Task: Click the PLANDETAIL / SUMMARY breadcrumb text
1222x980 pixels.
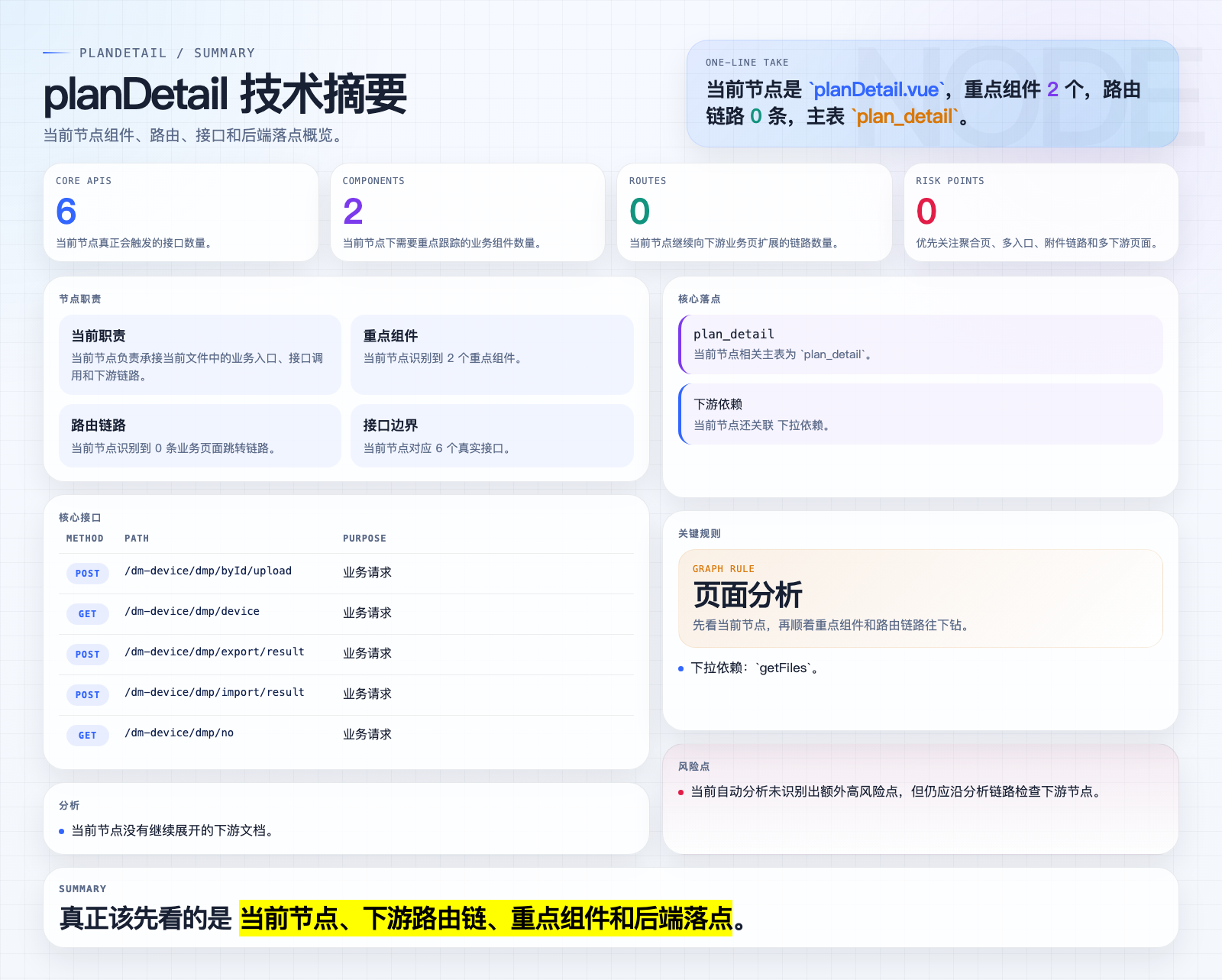Action: tap(167, 53)
